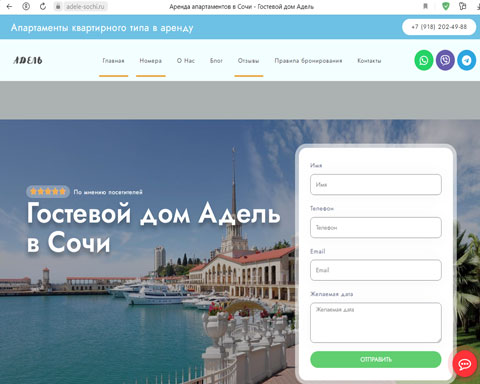Open the Отзывы menu item
The width and height of the screenshot is (480, 384).
pyautogui.click(x=248, y=61)
